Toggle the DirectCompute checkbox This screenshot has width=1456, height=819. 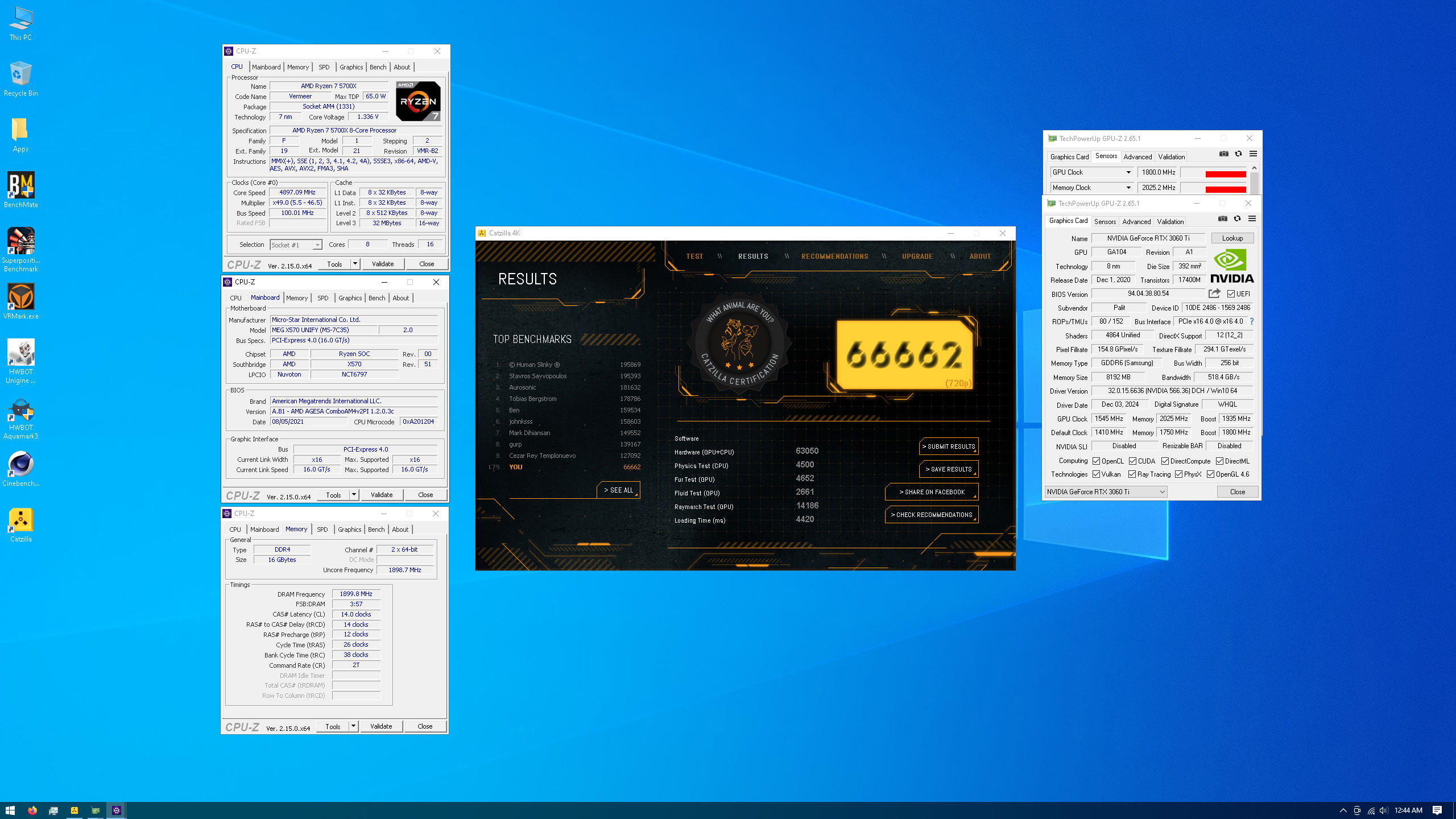1165,461
